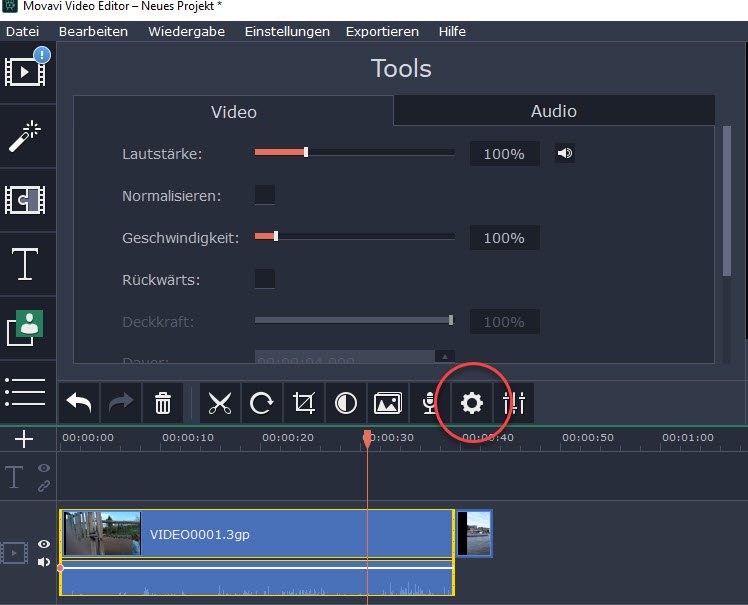This screenshot has width=748, height=605.
Task: Enable the Normalisieren checkbox
Action: coord(265,195)
